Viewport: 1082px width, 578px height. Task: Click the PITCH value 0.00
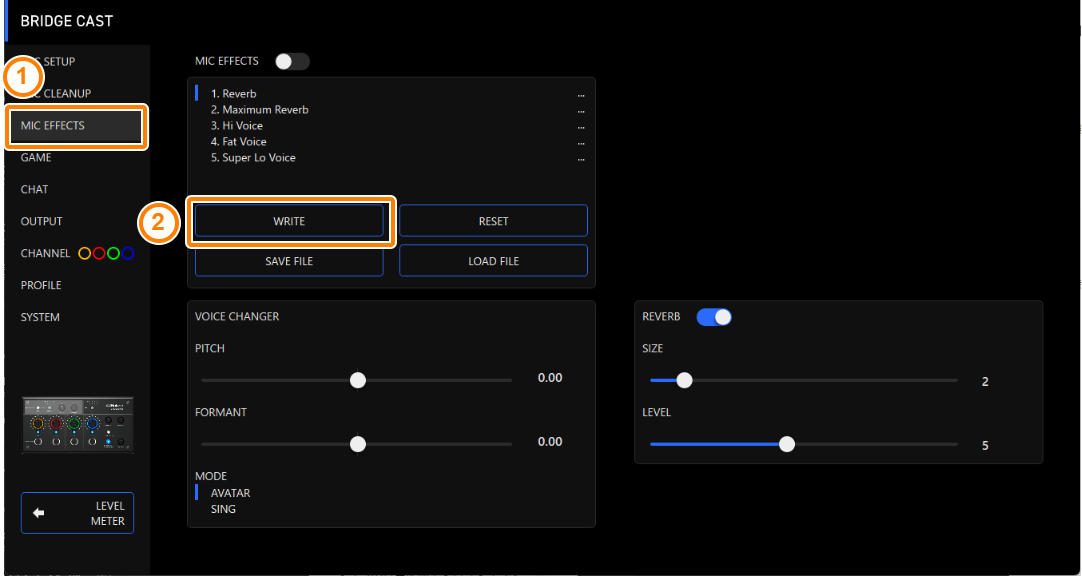550,378
